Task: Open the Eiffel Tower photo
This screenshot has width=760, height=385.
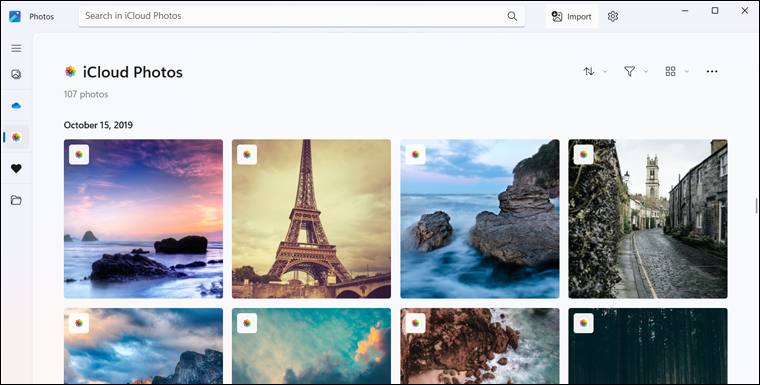Action: (311, 219)
